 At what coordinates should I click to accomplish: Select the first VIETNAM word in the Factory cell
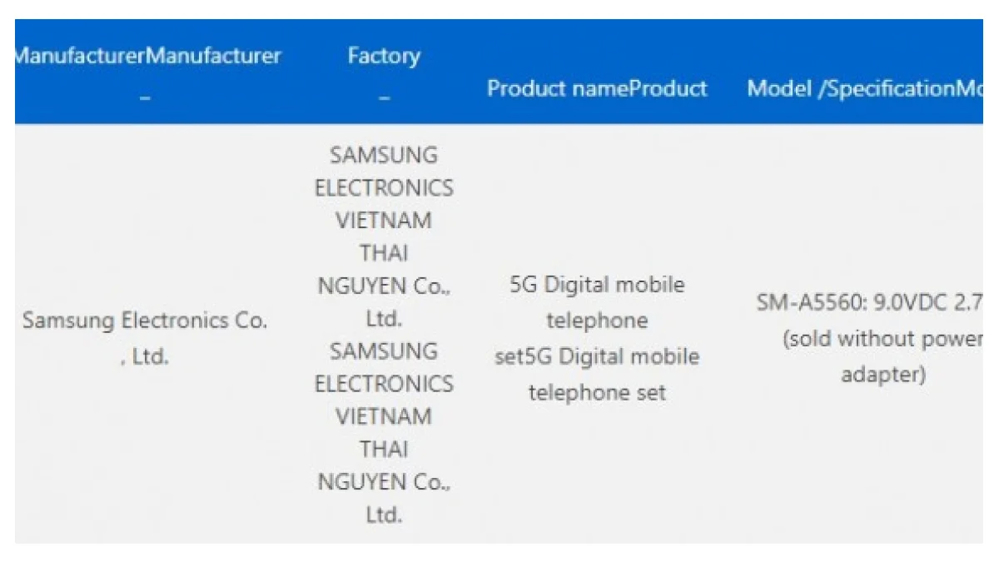coord(384,221)
